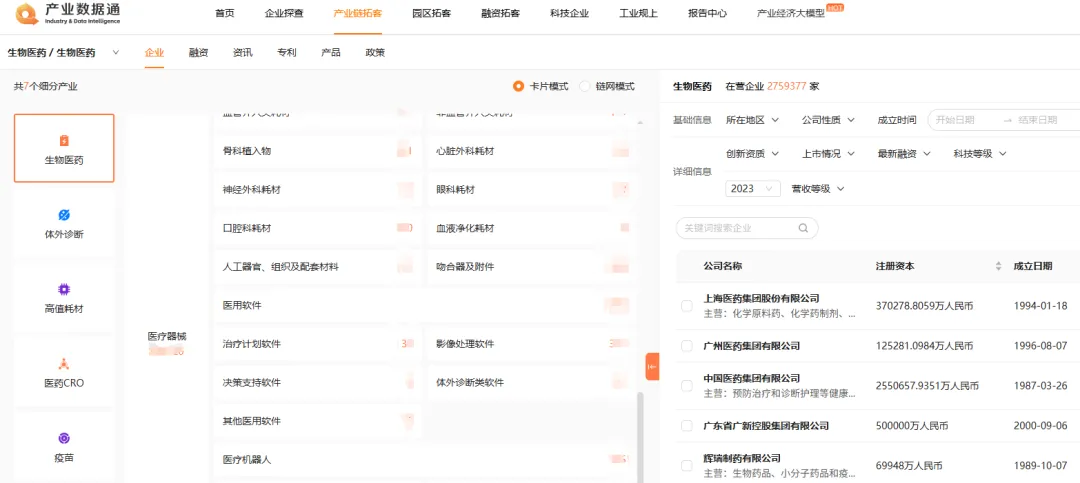Select the 疫苗 industry card icon

(64, 438)
